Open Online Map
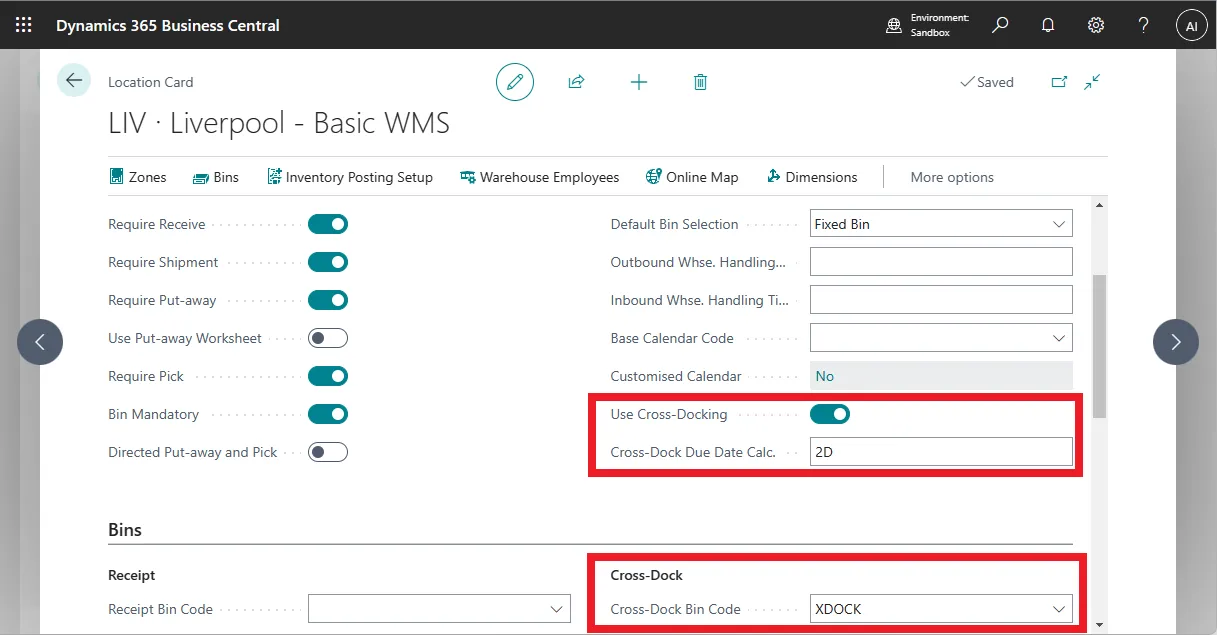1217x635 pixels. point(692,177)
